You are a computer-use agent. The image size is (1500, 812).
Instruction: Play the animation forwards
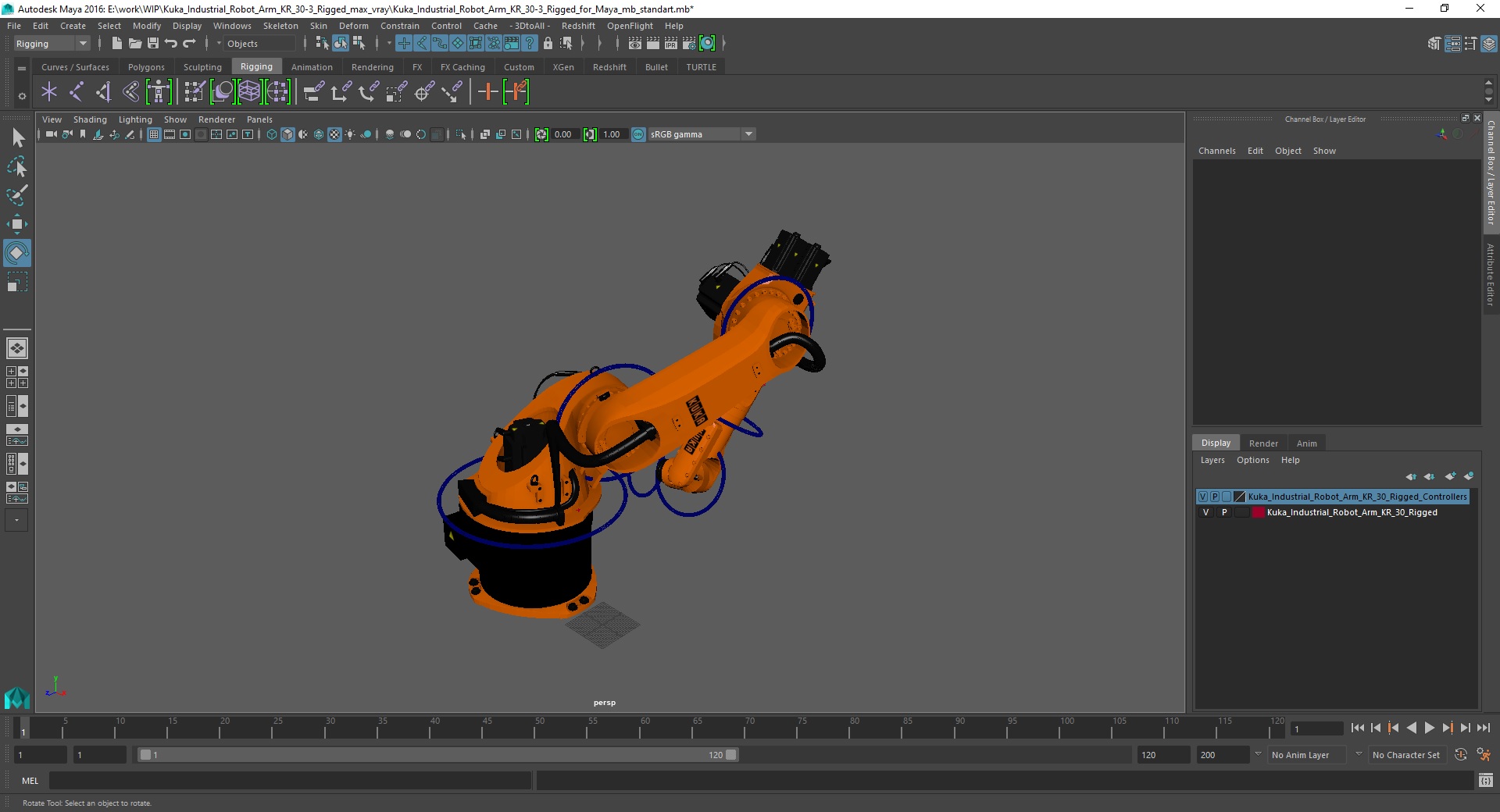[1429, 728]
